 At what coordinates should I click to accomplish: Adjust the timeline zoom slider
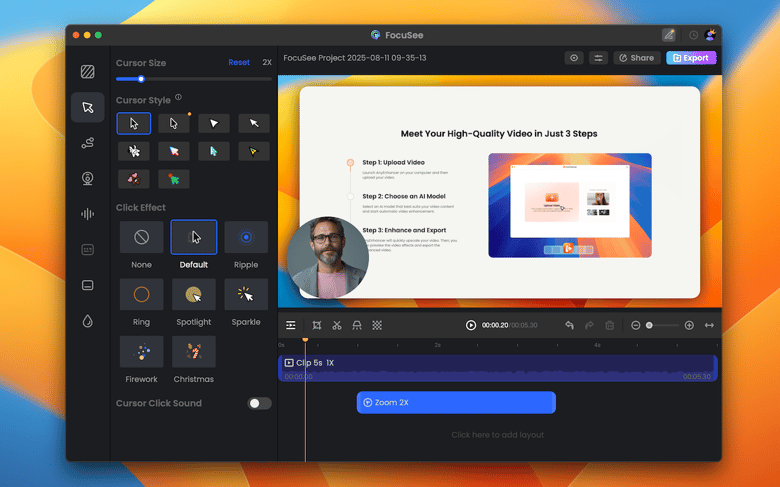[x=649, y=325]
